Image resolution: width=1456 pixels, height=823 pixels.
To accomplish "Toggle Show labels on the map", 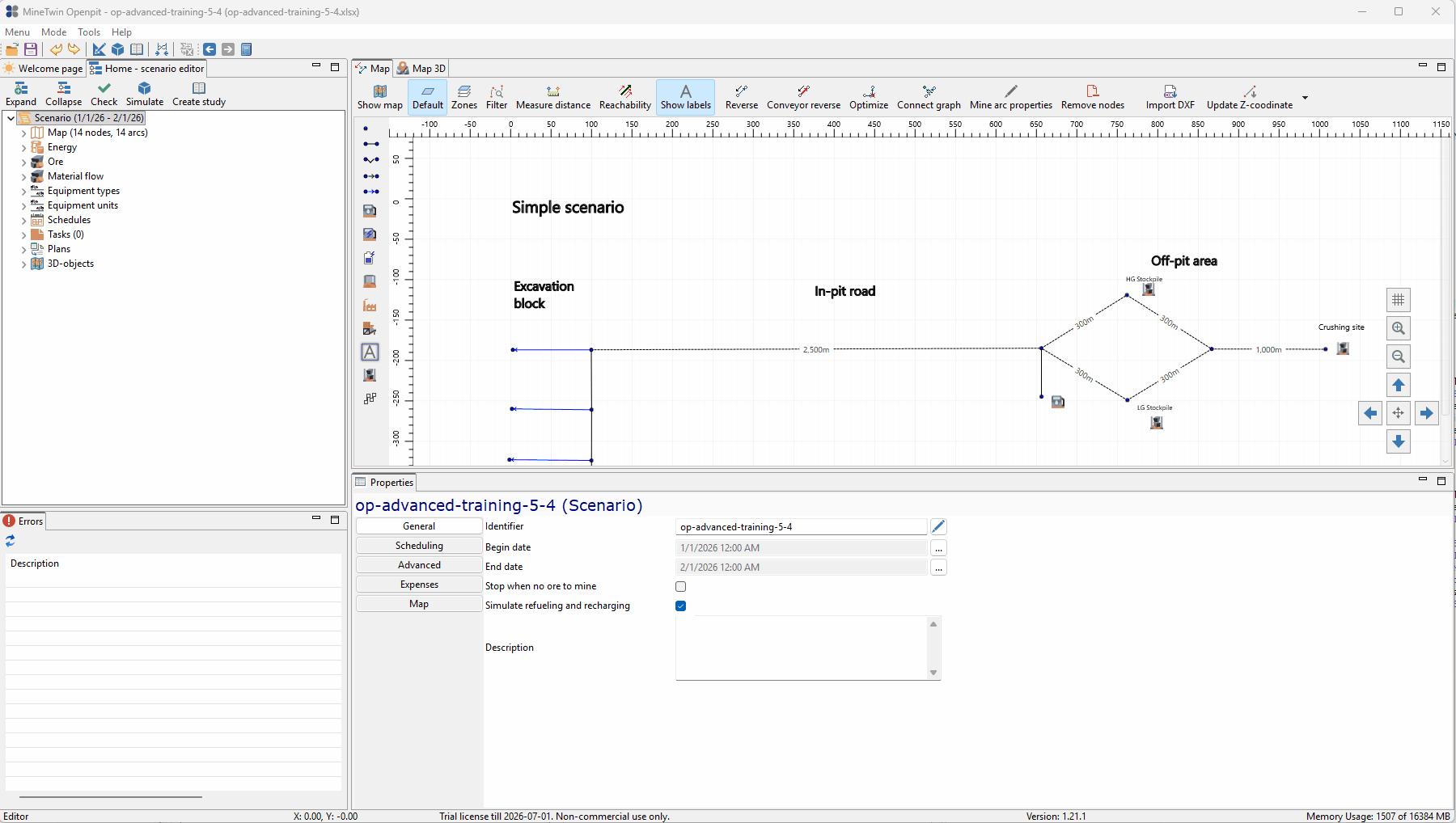I will [685, 97].
